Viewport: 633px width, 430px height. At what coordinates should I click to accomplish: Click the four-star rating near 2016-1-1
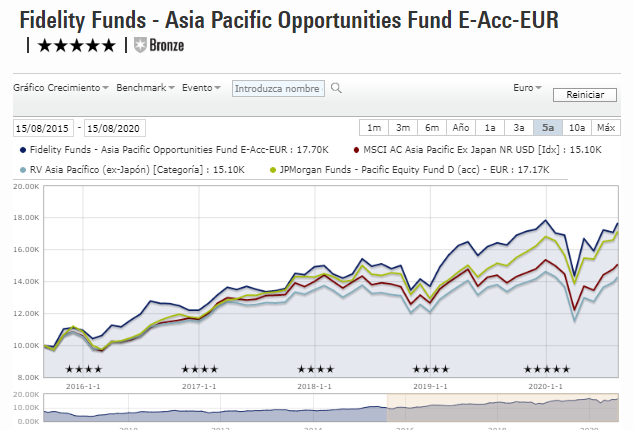(x=83, y=370)
